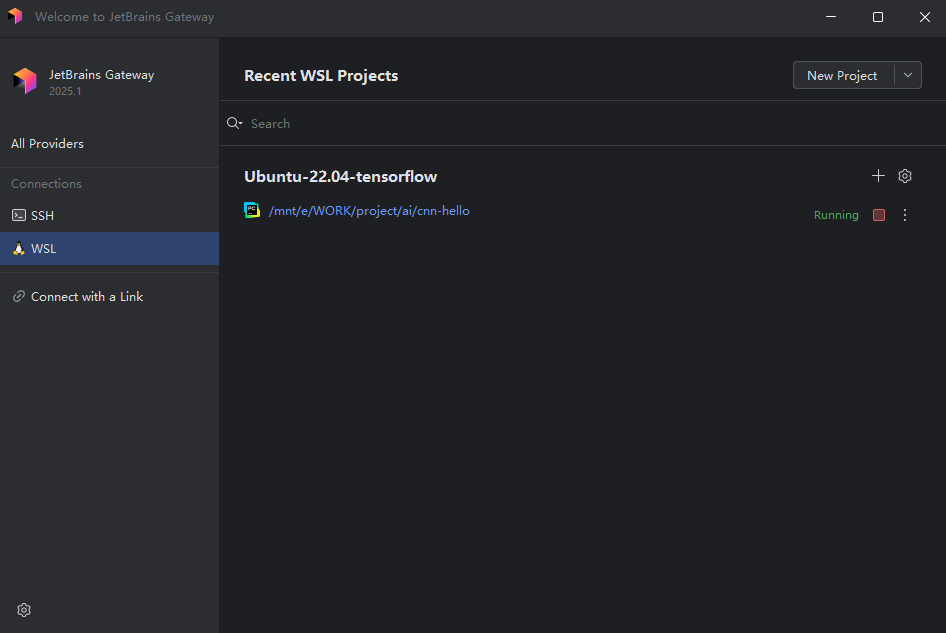The height and width of the screenshot is (633, 946).
Task: Open more options for cnn-hello project
Action: tap(904, 215)
